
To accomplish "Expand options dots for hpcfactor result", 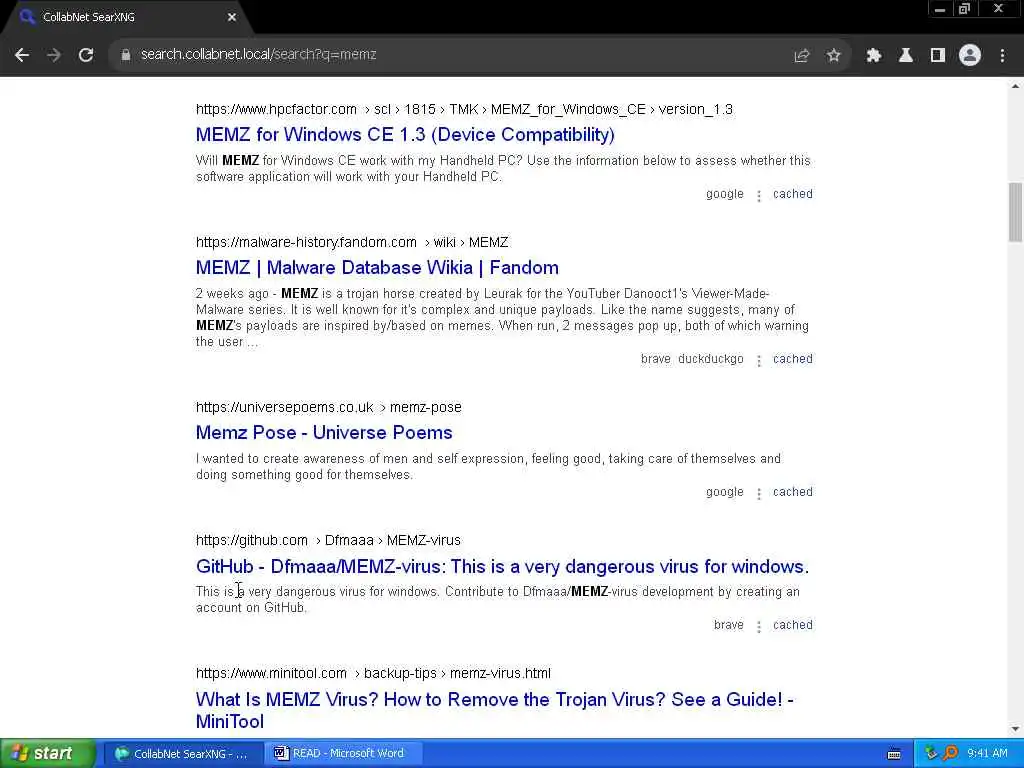I will point(758,196).
